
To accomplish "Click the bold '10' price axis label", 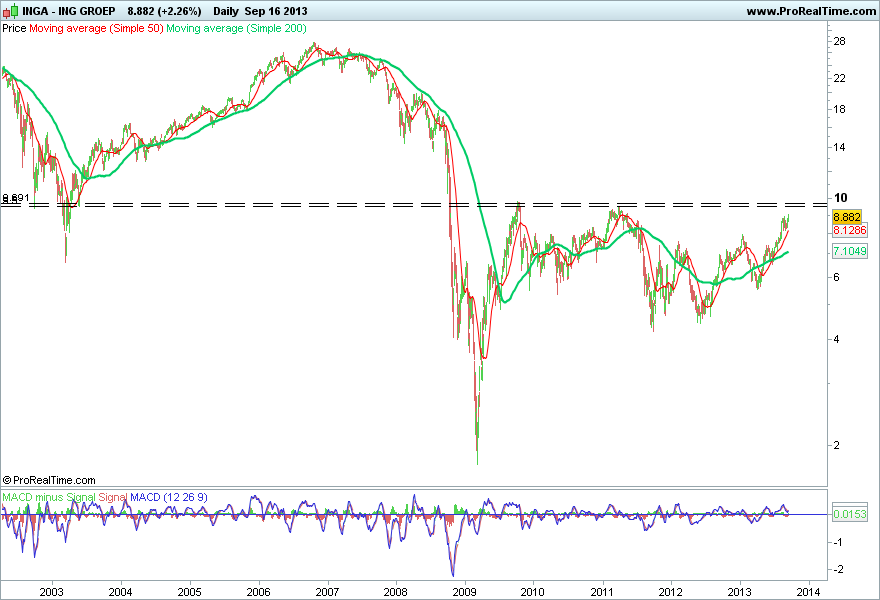I will point(841,198).
